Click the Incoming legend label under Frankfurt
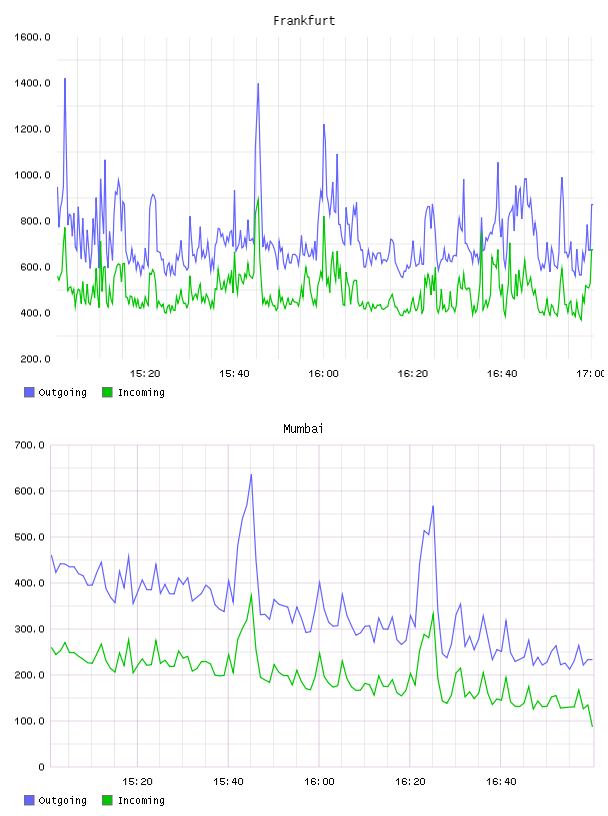608x816 pixels. pyautogui.click(x=141, y=393)
